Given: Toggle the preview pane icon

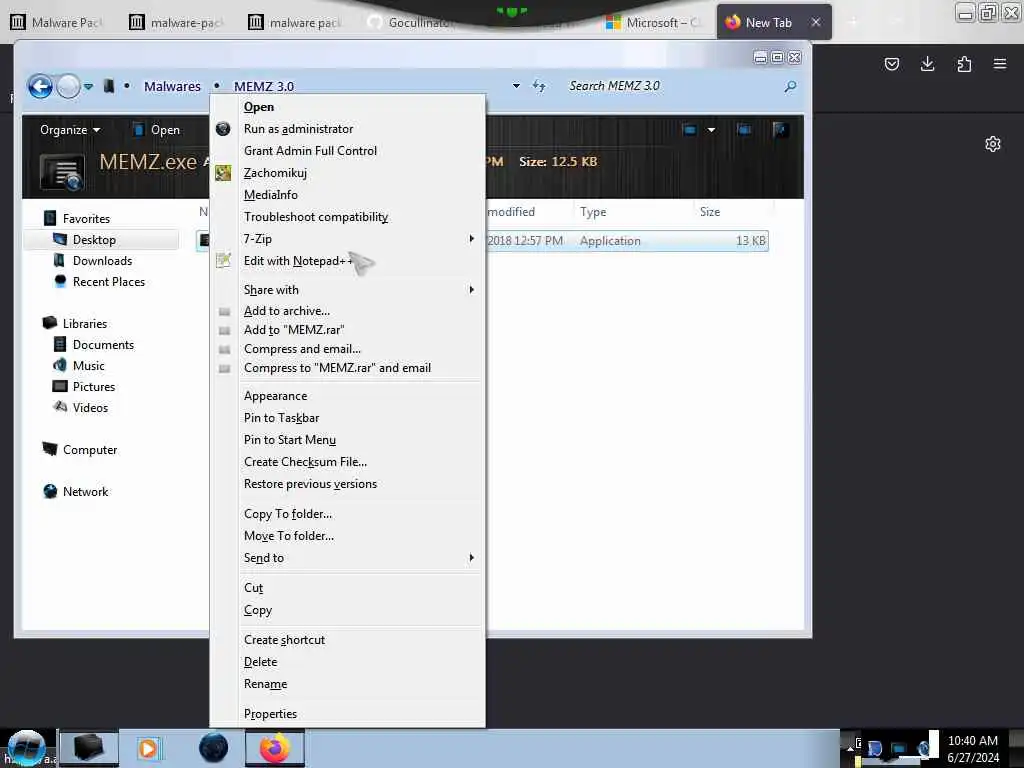Looking at the screenshot, I should coord(744,130).
